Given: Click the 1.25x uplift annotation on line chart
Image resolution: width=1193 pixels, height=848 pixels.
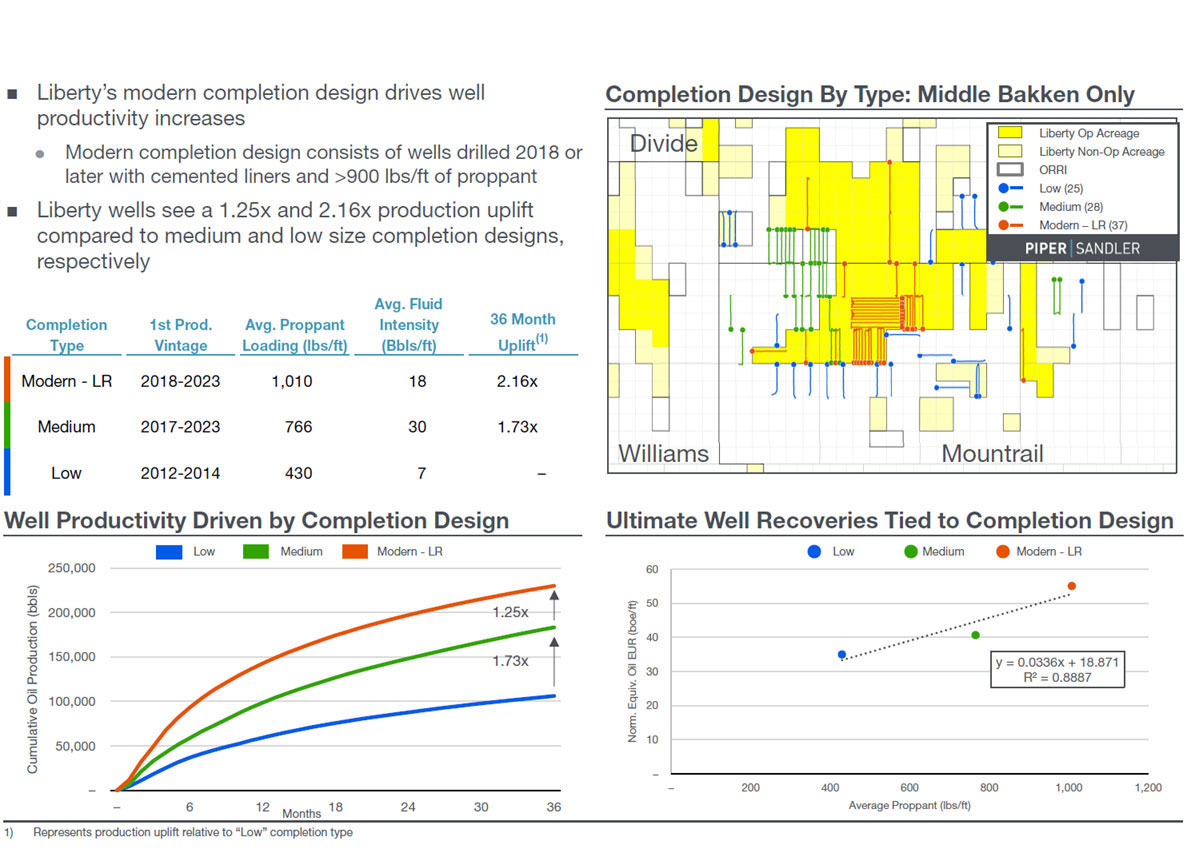Looking at the screenshot, I should tap(510, 612).
